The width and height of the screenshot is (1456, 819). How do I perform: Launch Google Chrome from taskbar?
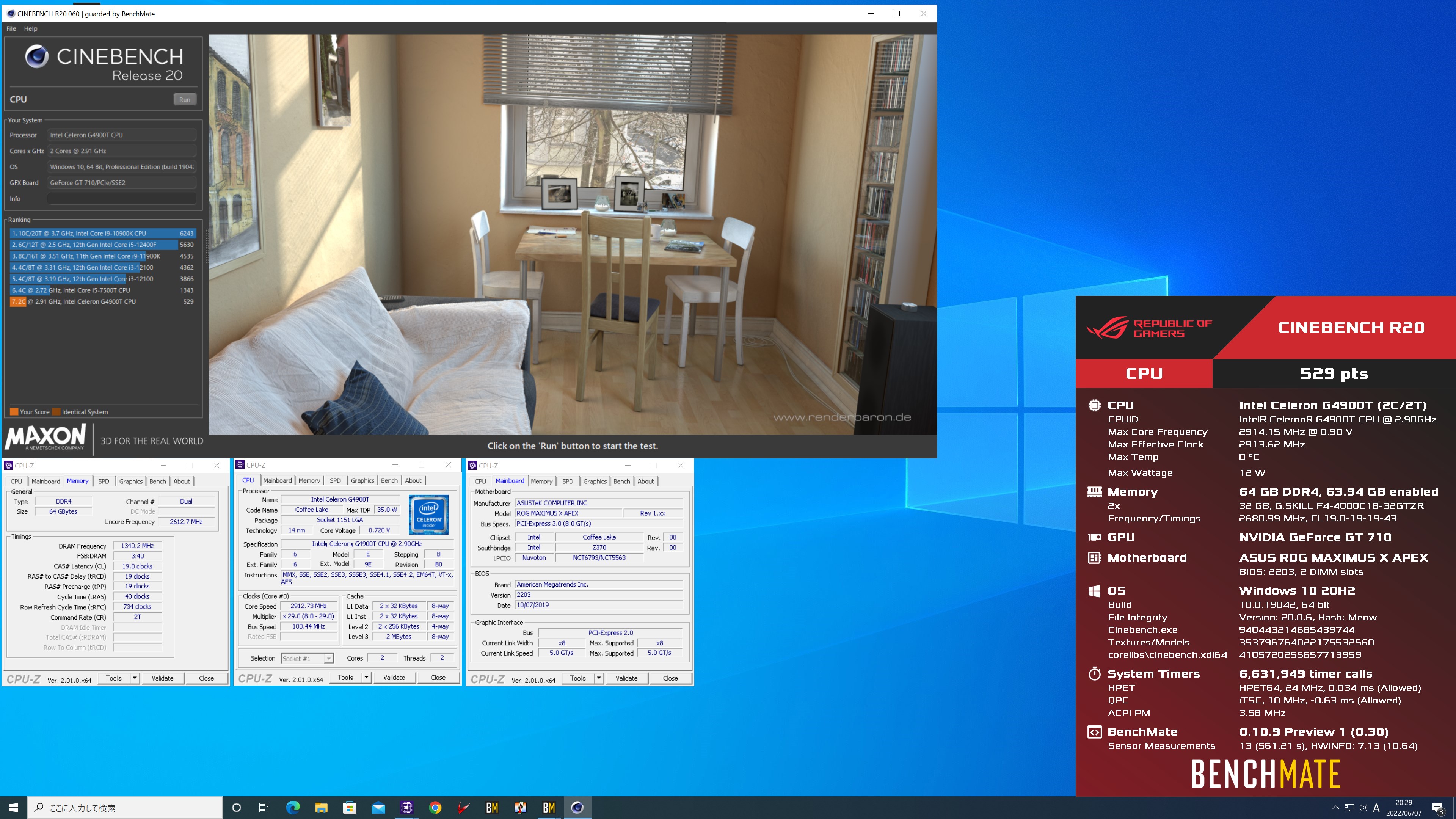(x=435, y=808)
